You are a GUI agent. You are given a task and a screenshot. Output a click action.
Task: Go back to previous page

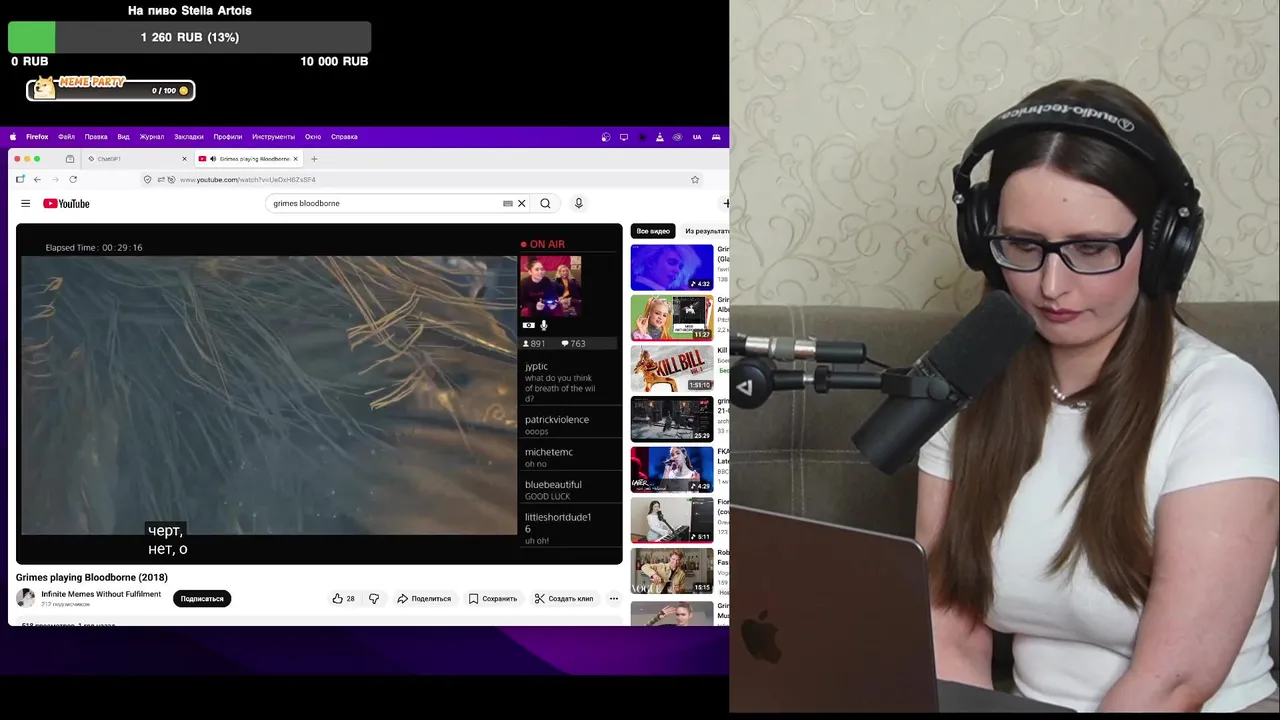coord(37,179)
